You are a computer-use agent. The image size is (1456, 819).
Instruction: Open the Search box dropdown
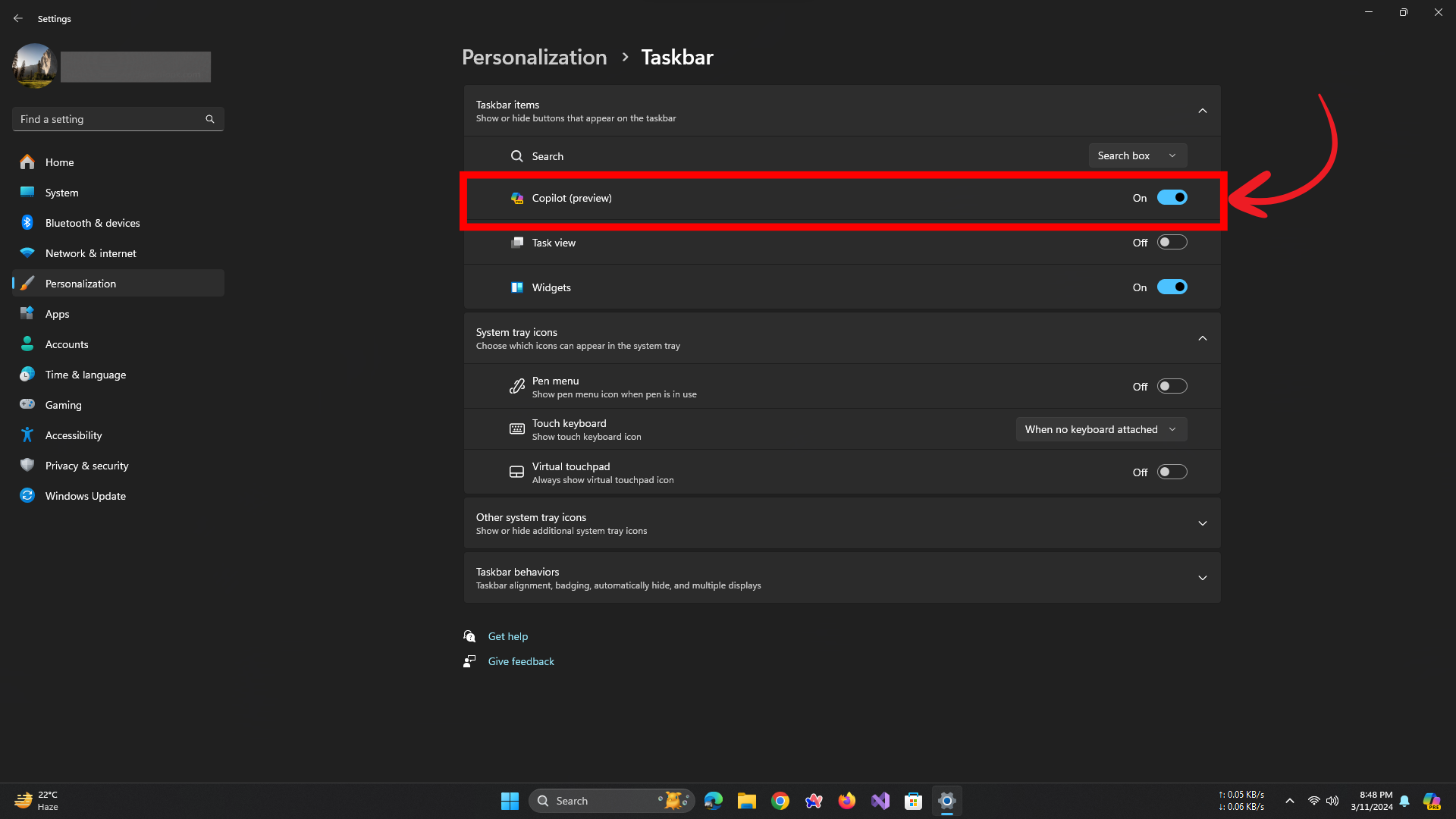tap(1137, 155)
